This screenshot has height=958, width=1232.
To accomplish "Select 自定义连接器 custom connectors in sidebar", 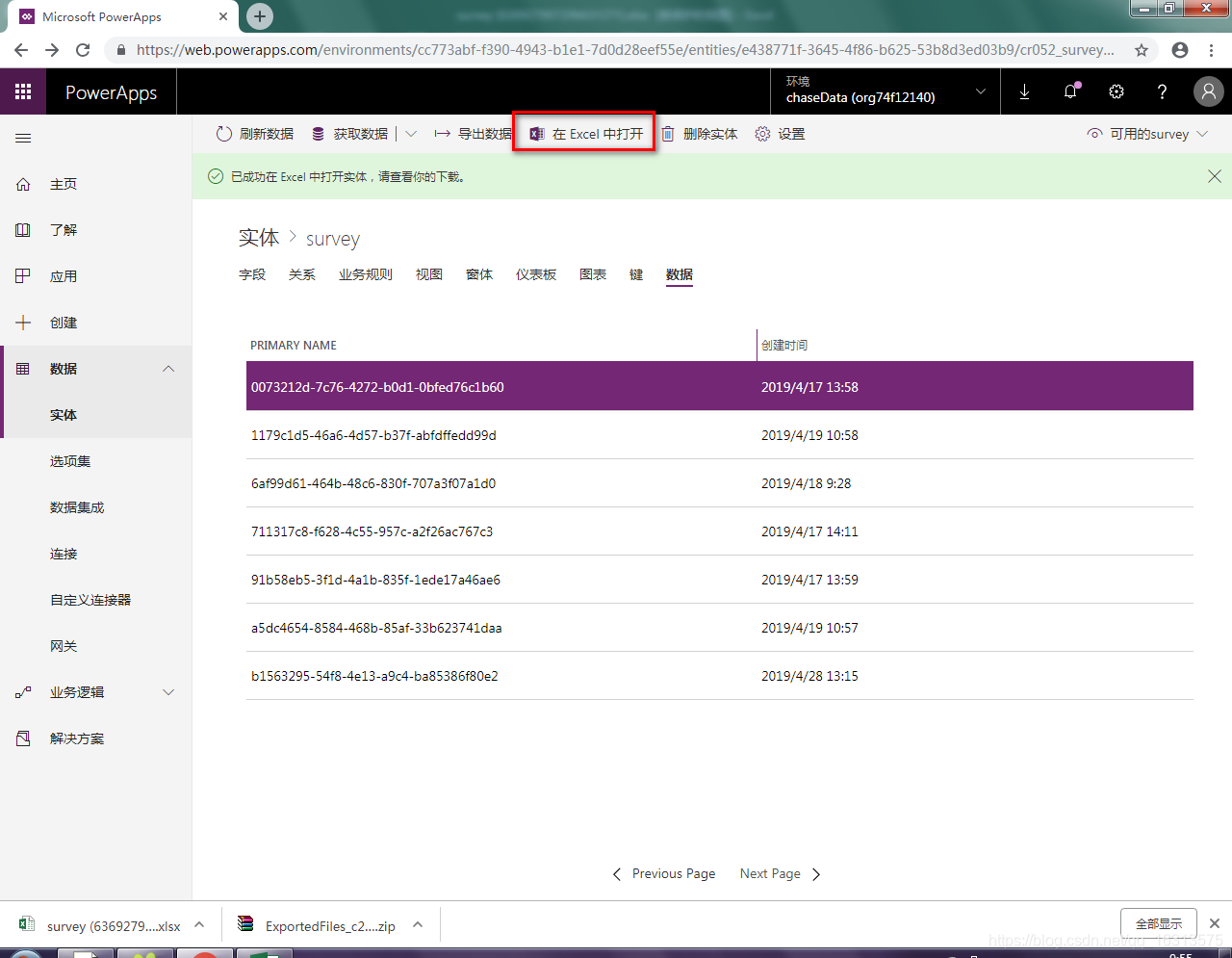I will (90, 600).
